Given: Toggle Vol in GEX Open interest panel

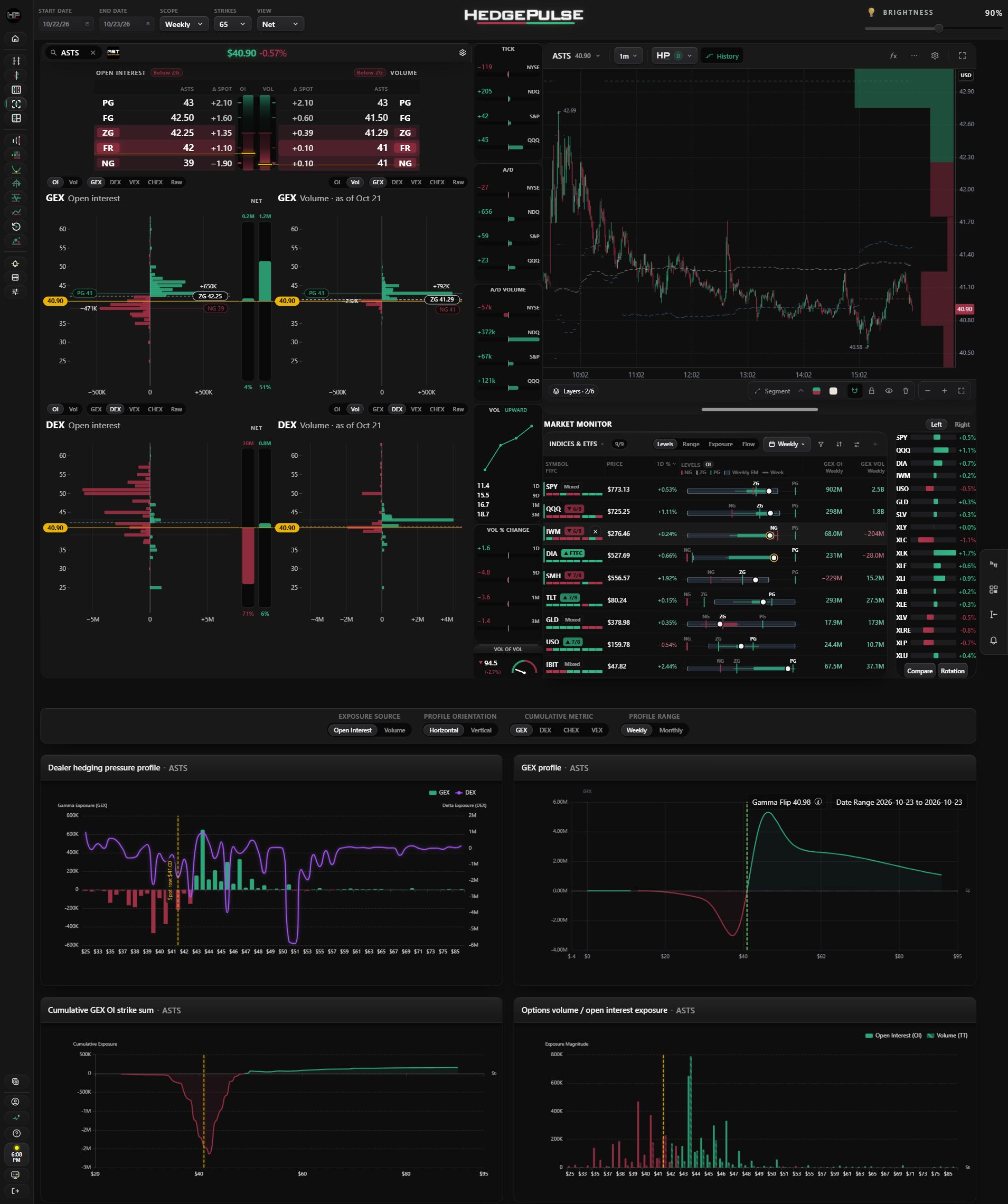Looking at the screenshot, I should click(x=73, y=182).
